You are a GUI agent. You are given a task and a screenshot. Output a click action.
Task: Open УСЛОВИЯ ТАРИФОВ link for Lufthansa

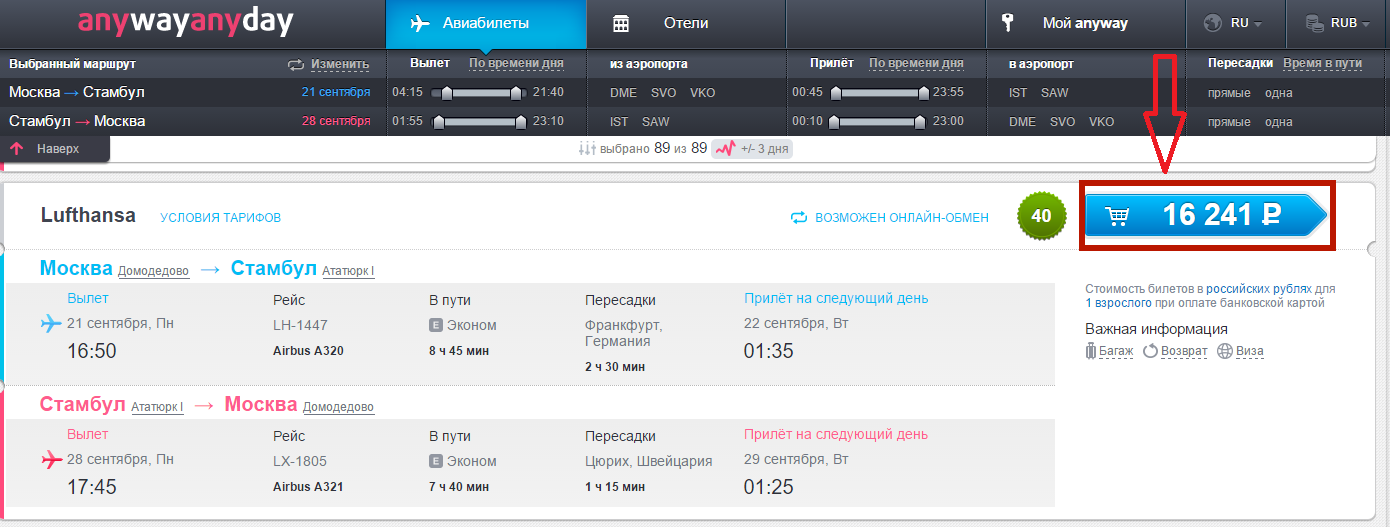(x=220, y=217)
